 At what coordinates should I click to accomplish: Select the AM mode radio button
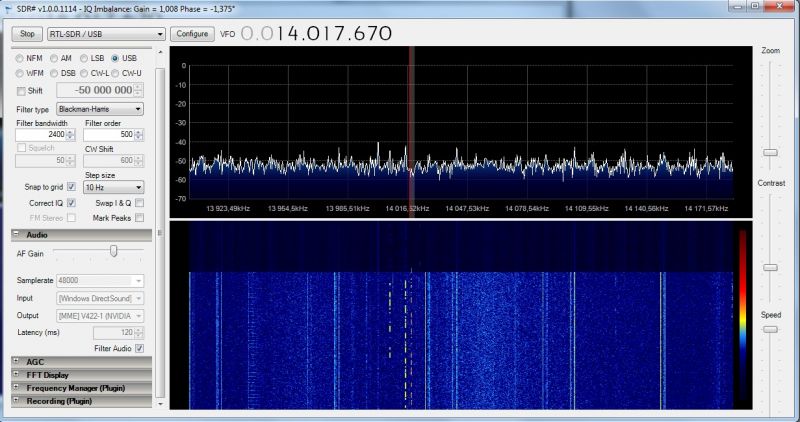click(54, 58)
